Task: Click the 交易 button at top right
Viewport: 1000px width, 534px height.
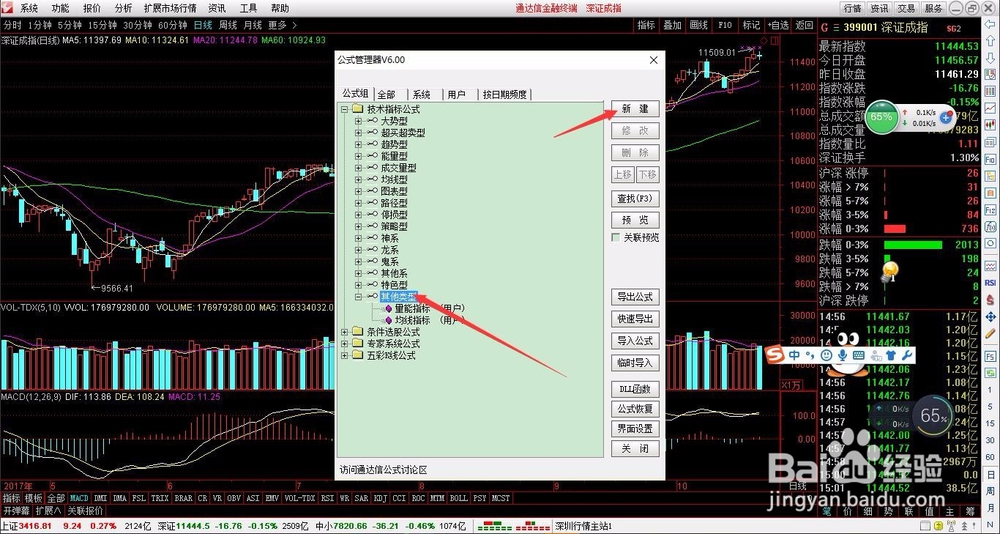Action: pos(906,8)
